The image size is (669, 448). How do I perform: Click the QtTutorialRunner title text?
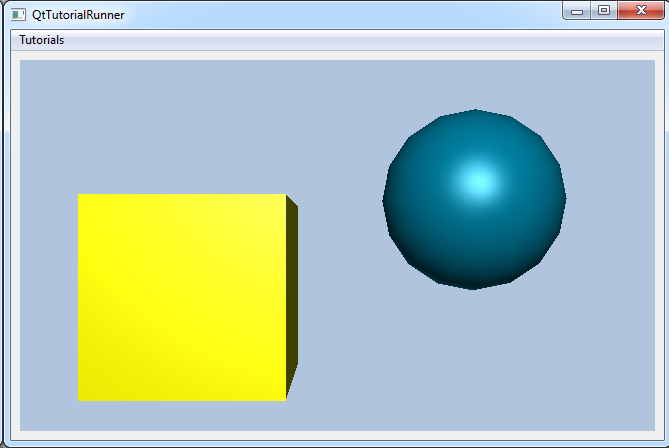[78, 15]
